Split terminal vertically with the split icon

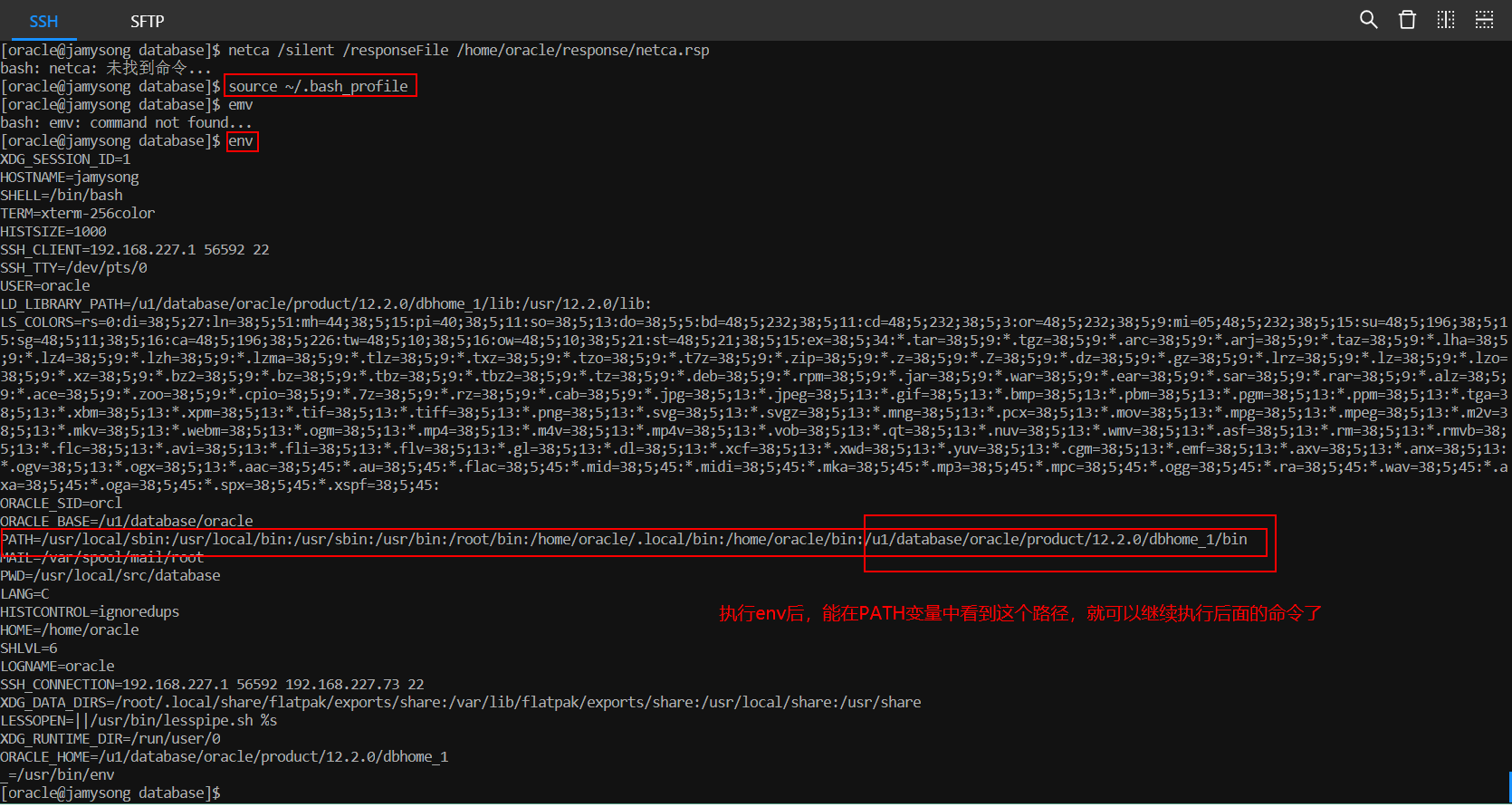(1446, 20)
